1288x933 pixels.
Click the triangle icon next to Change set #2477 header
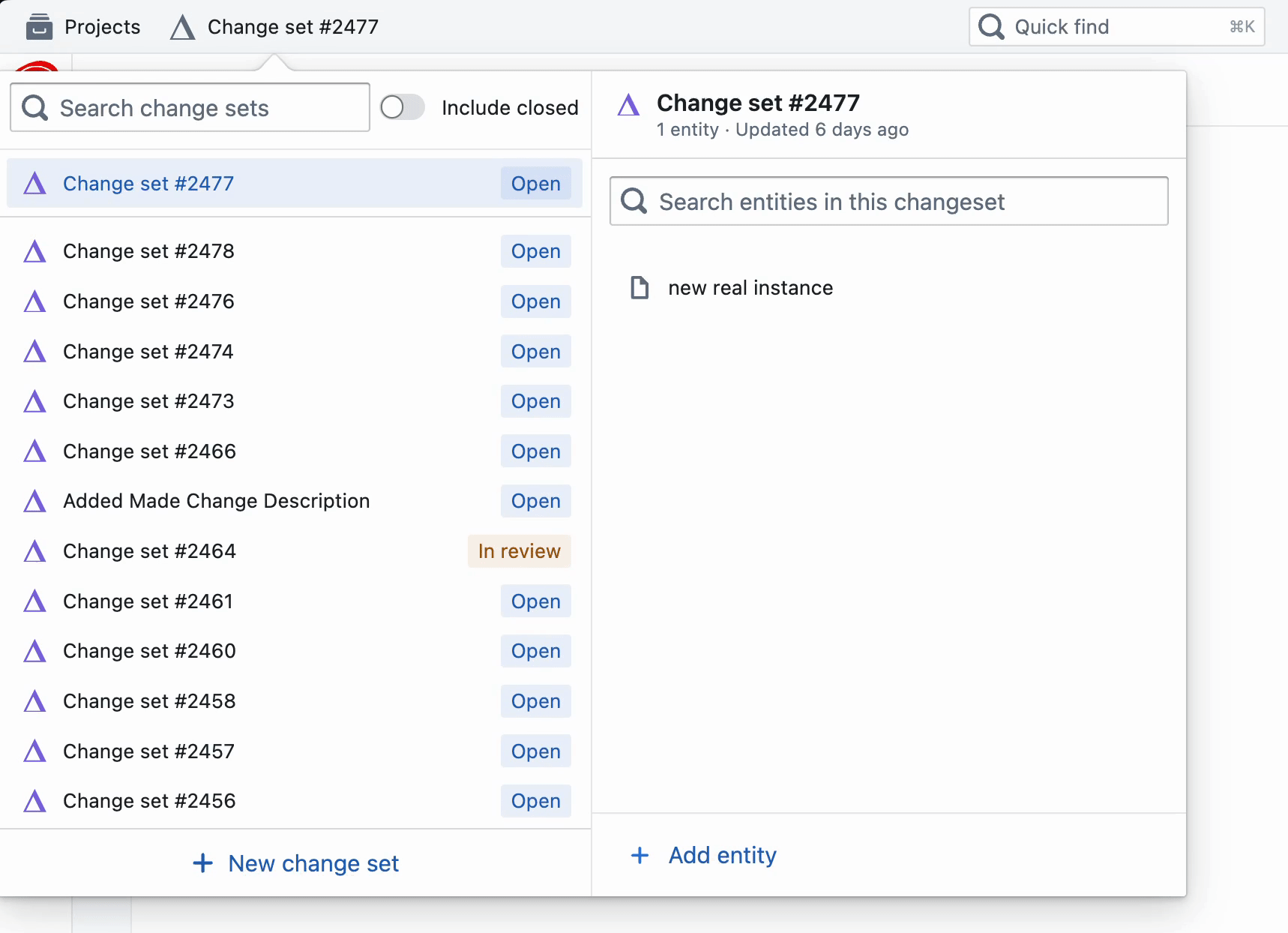[x=631, y=104]
